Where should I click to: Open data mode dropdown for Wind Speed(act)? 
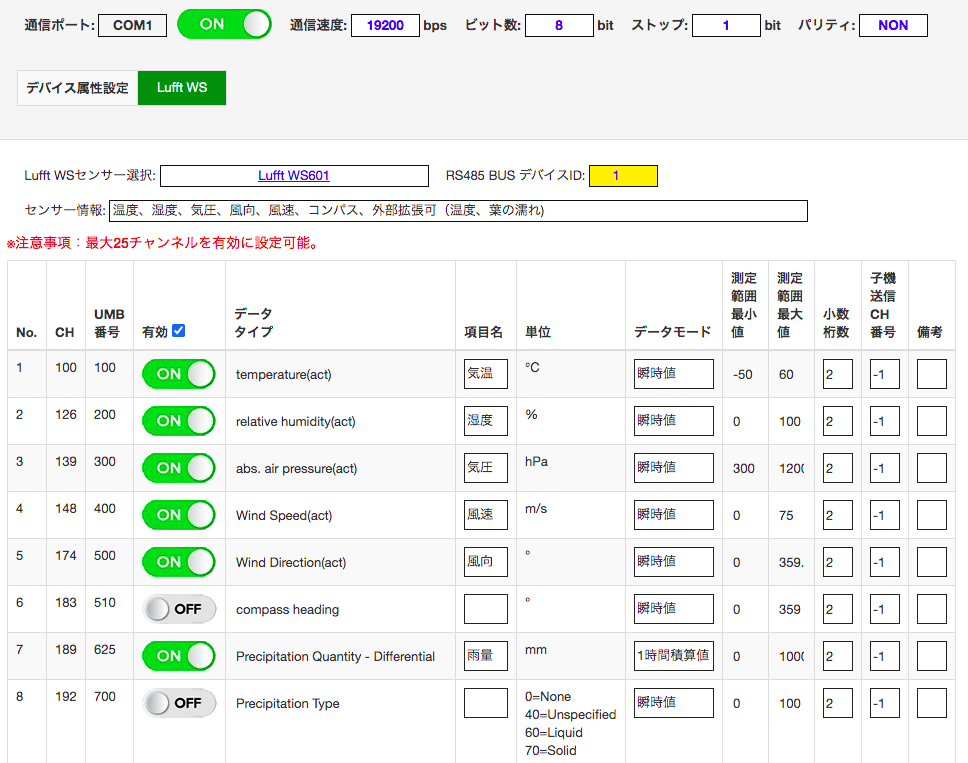coord(674,515)
